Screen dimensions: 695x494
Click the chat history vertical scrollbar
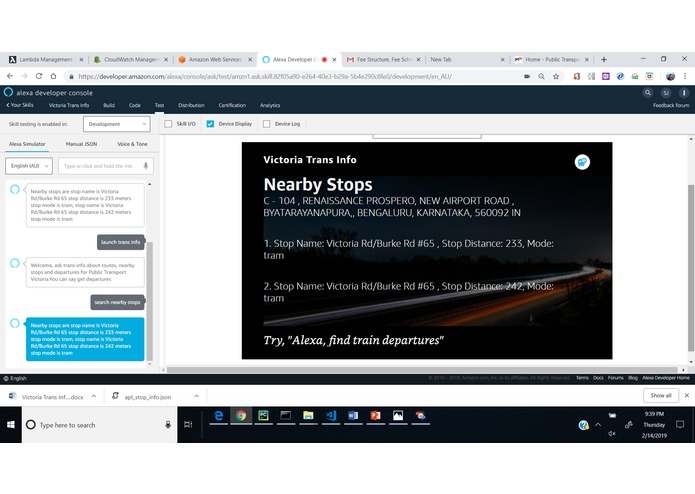coord(149,301)
